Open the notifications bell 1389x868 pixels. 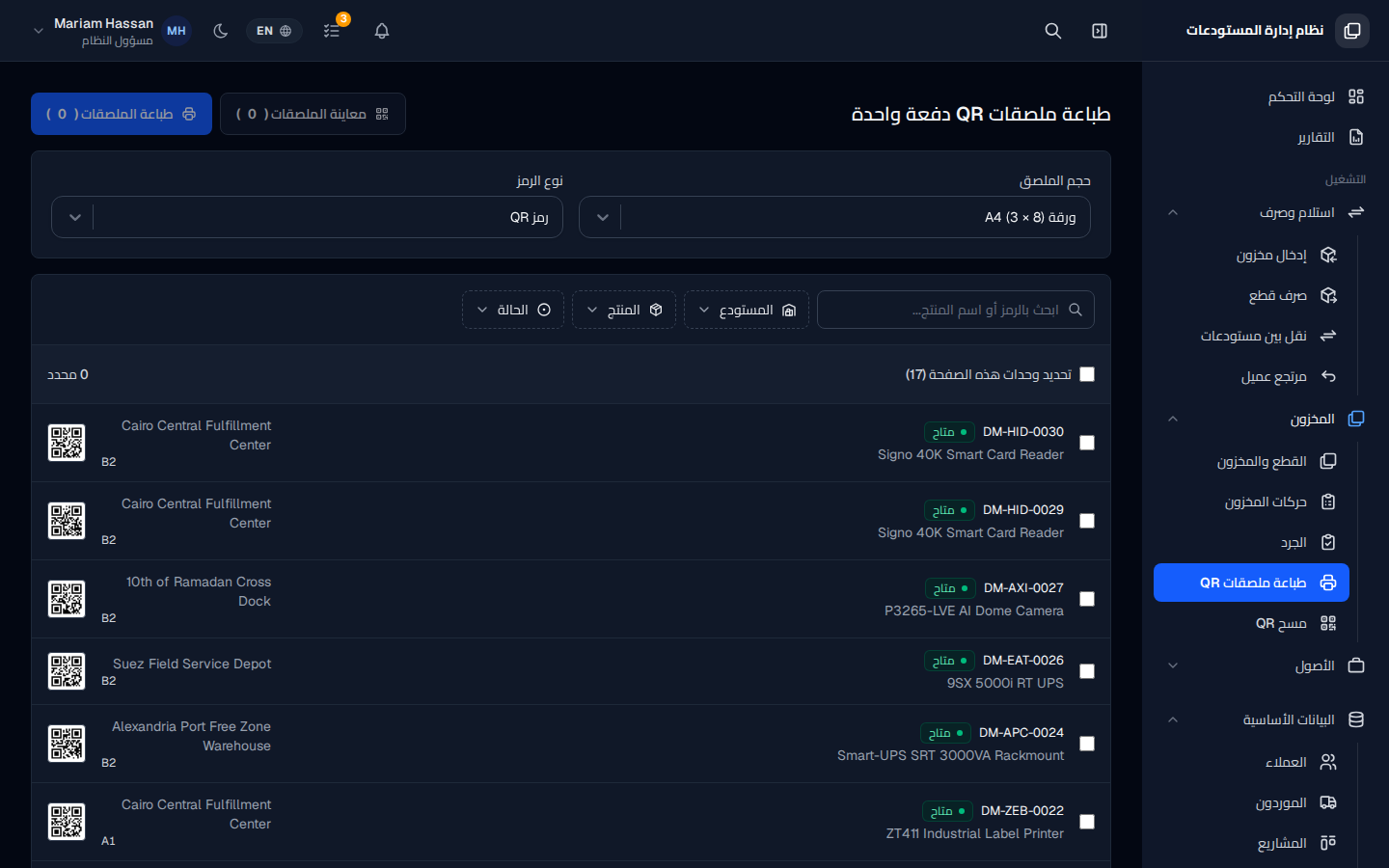click(x=382, y=31)
